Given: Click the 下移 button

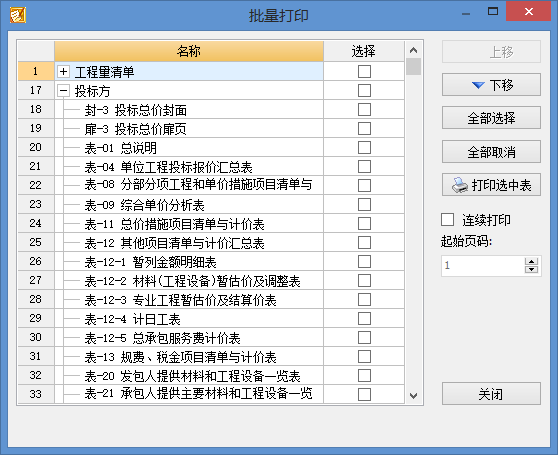Looking at the screenshot, I should (491, 85).
